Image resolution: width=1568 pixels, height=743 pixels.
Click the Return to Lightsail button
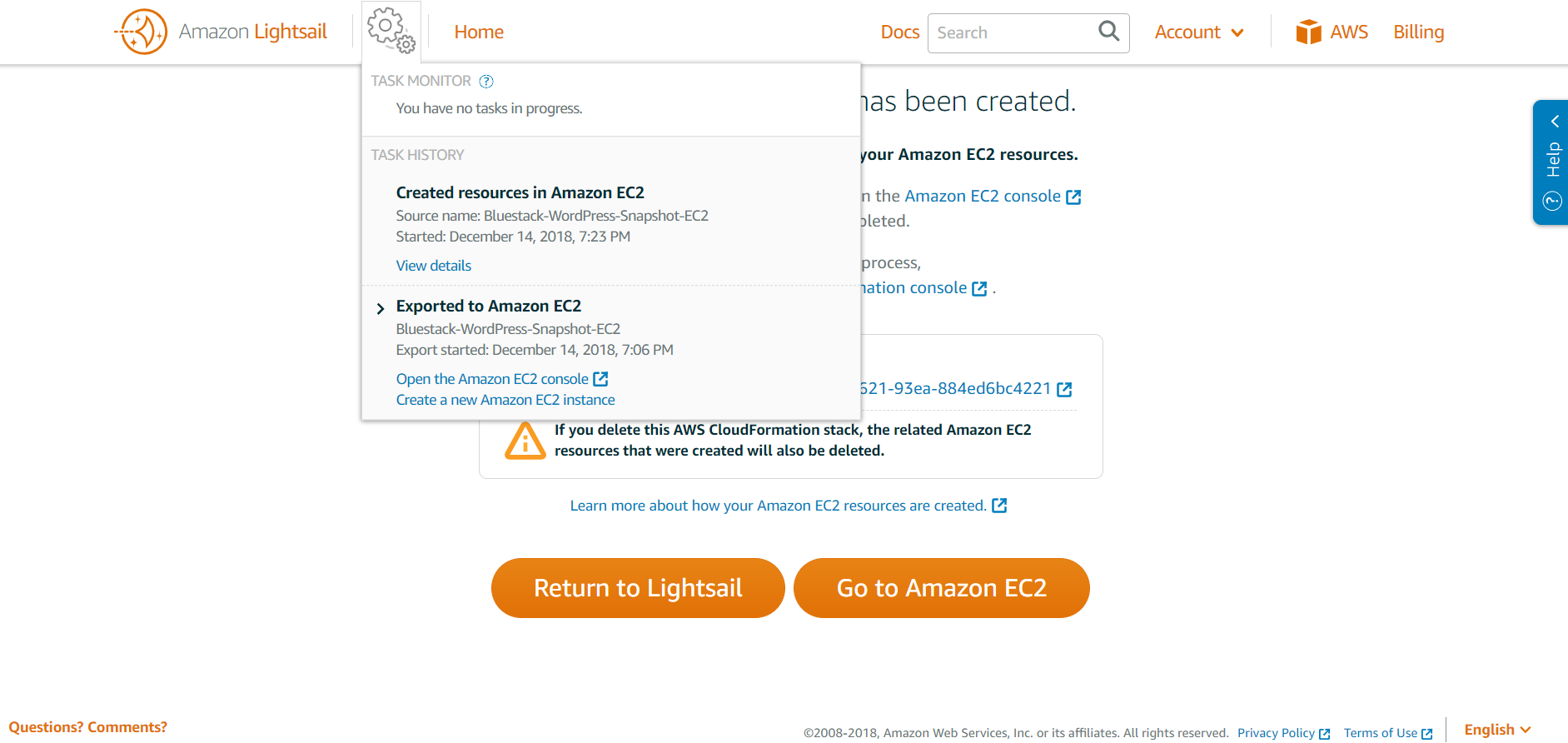tap(638, 588)
